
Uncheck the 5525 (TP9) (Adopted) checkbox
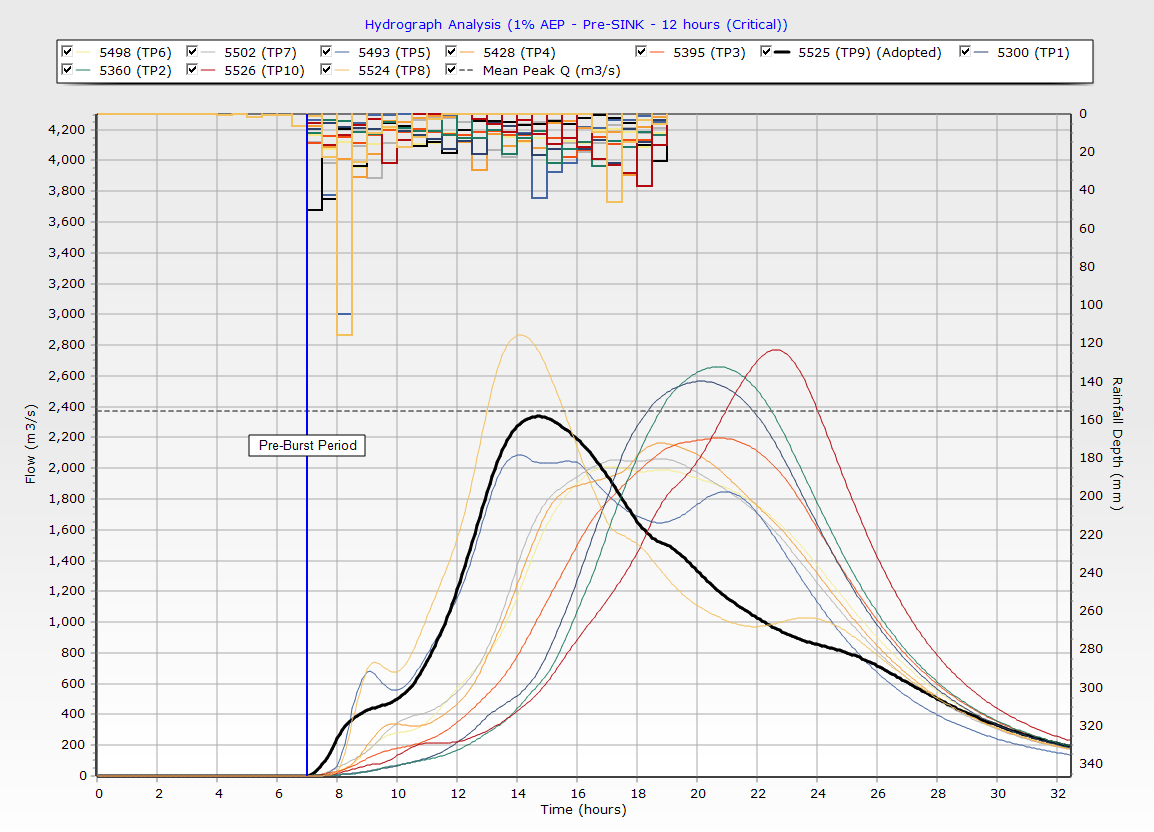coord(767,52)
